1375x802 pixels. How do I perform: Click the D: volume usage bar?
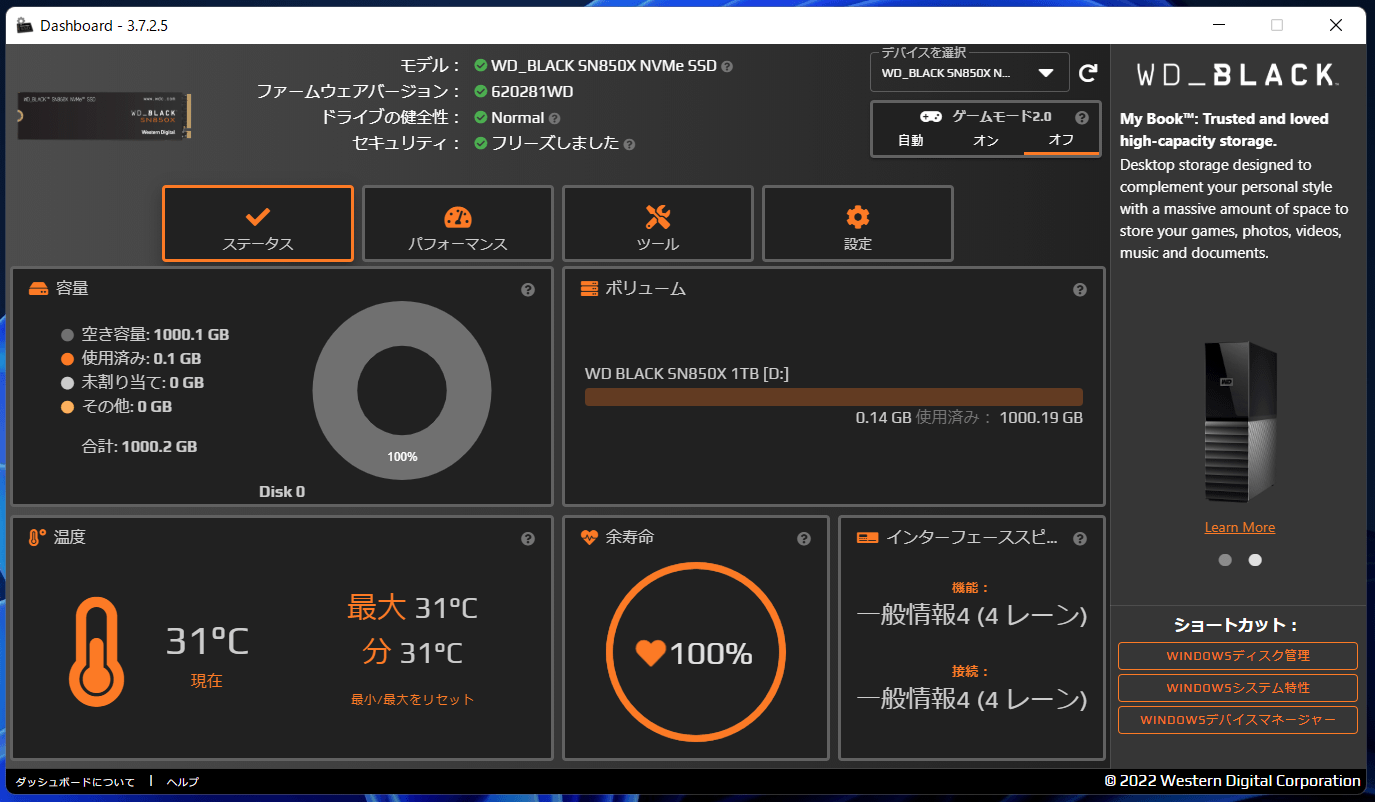tap(834, 397)
